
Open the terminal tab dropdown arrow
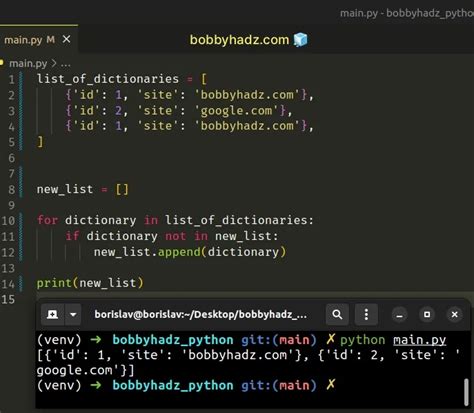coord(73,314)
